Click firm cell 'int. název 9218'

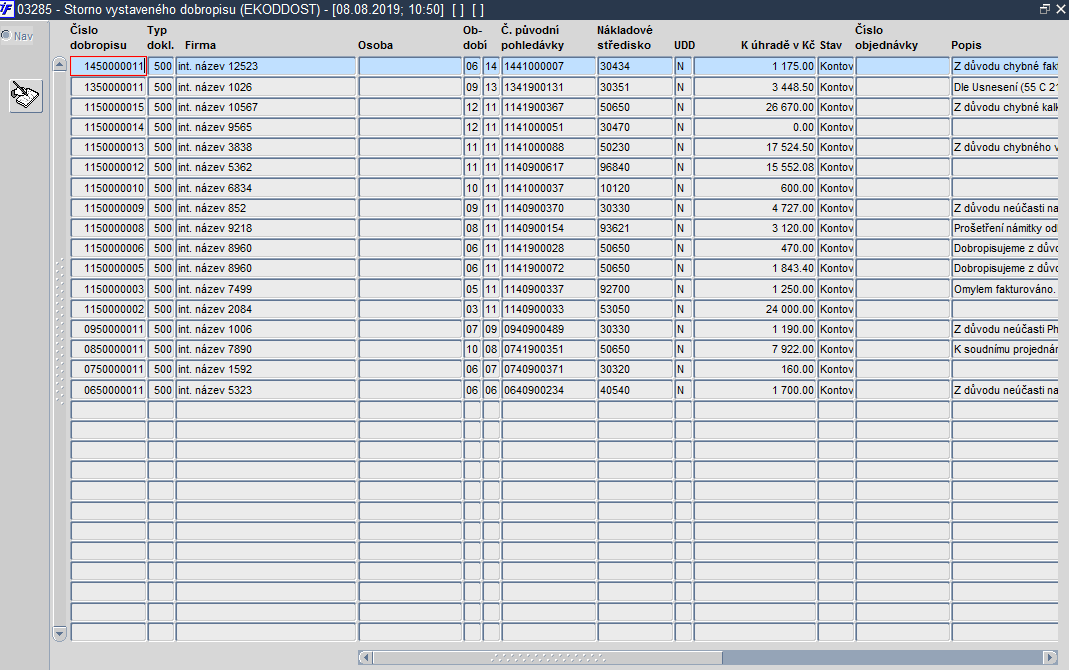(x=266, y=228)
